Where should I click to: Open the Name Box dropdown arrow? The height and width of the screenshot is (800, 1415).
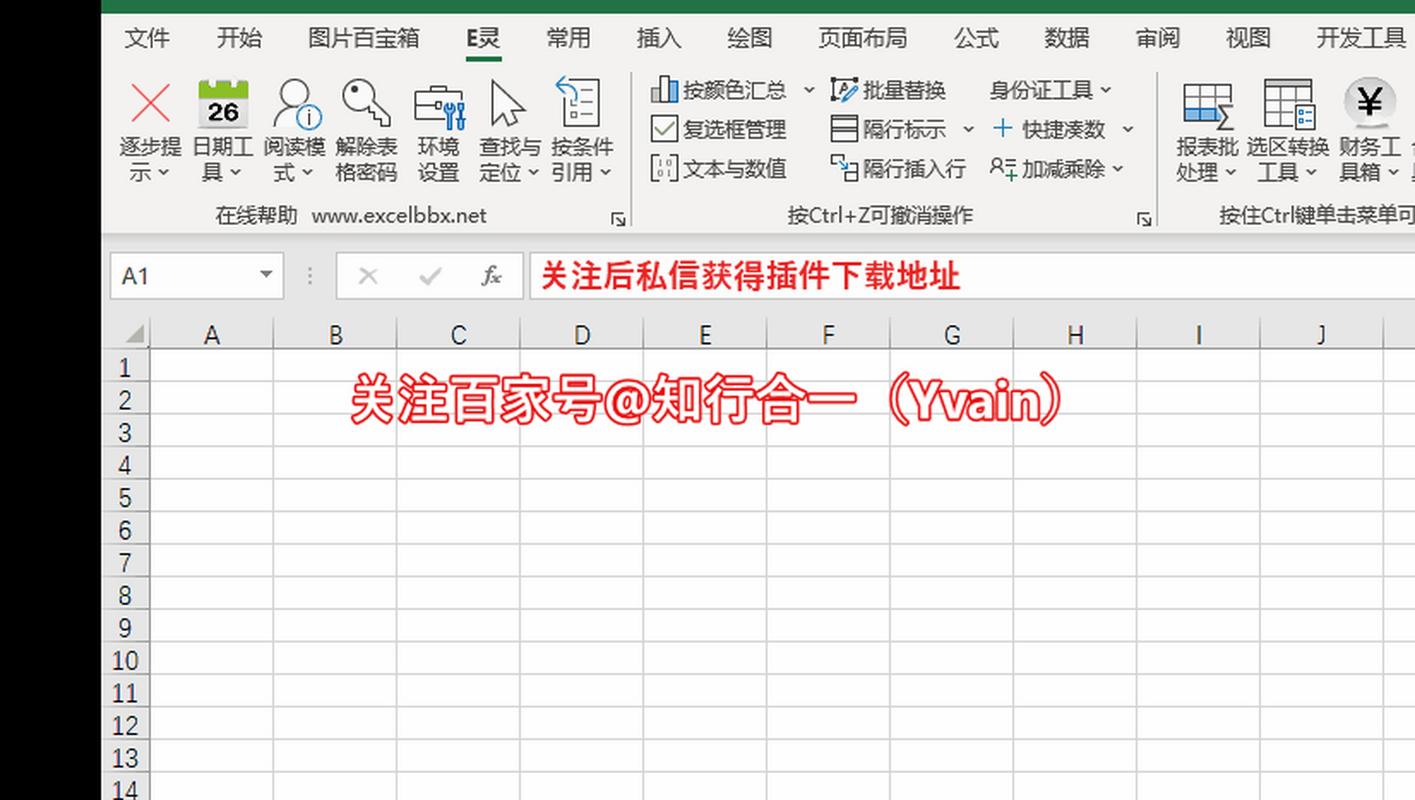[x=266, y=275]
